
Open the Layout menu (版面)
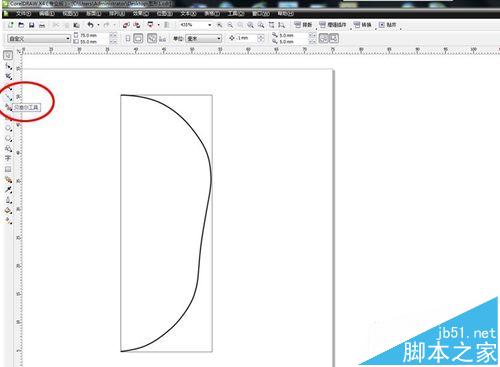tap(93, 14)
